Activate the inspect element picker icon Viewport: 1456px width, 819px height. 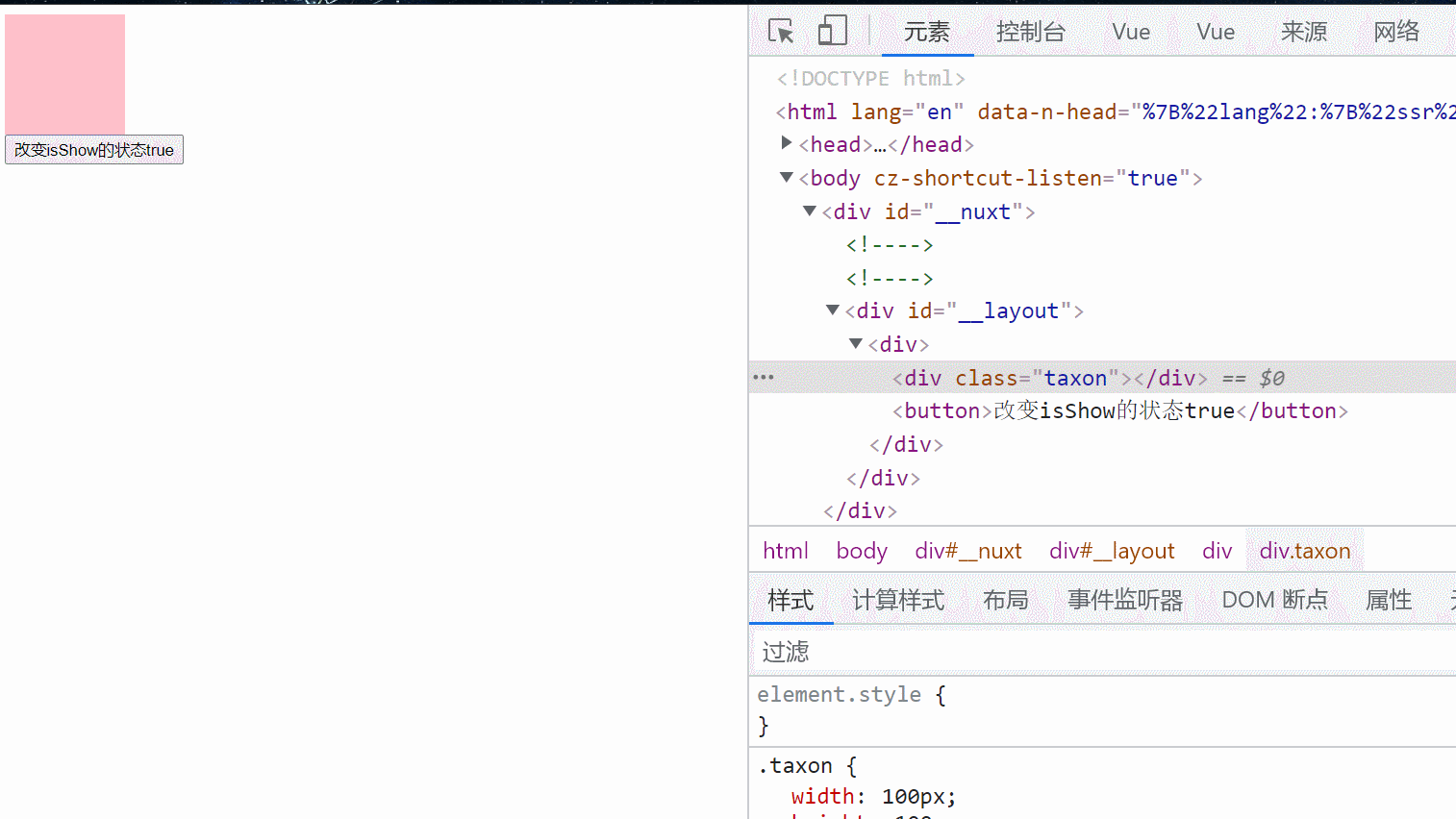pyautogui.click(x=781, y=31)
